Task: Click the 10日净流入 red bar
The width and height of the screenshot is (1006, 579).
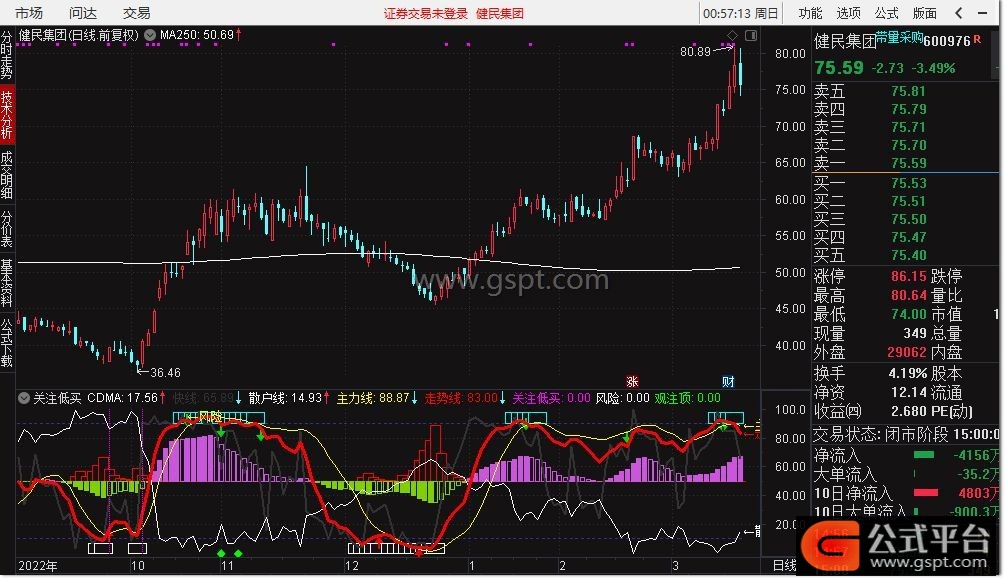Action: pos(925,493)
